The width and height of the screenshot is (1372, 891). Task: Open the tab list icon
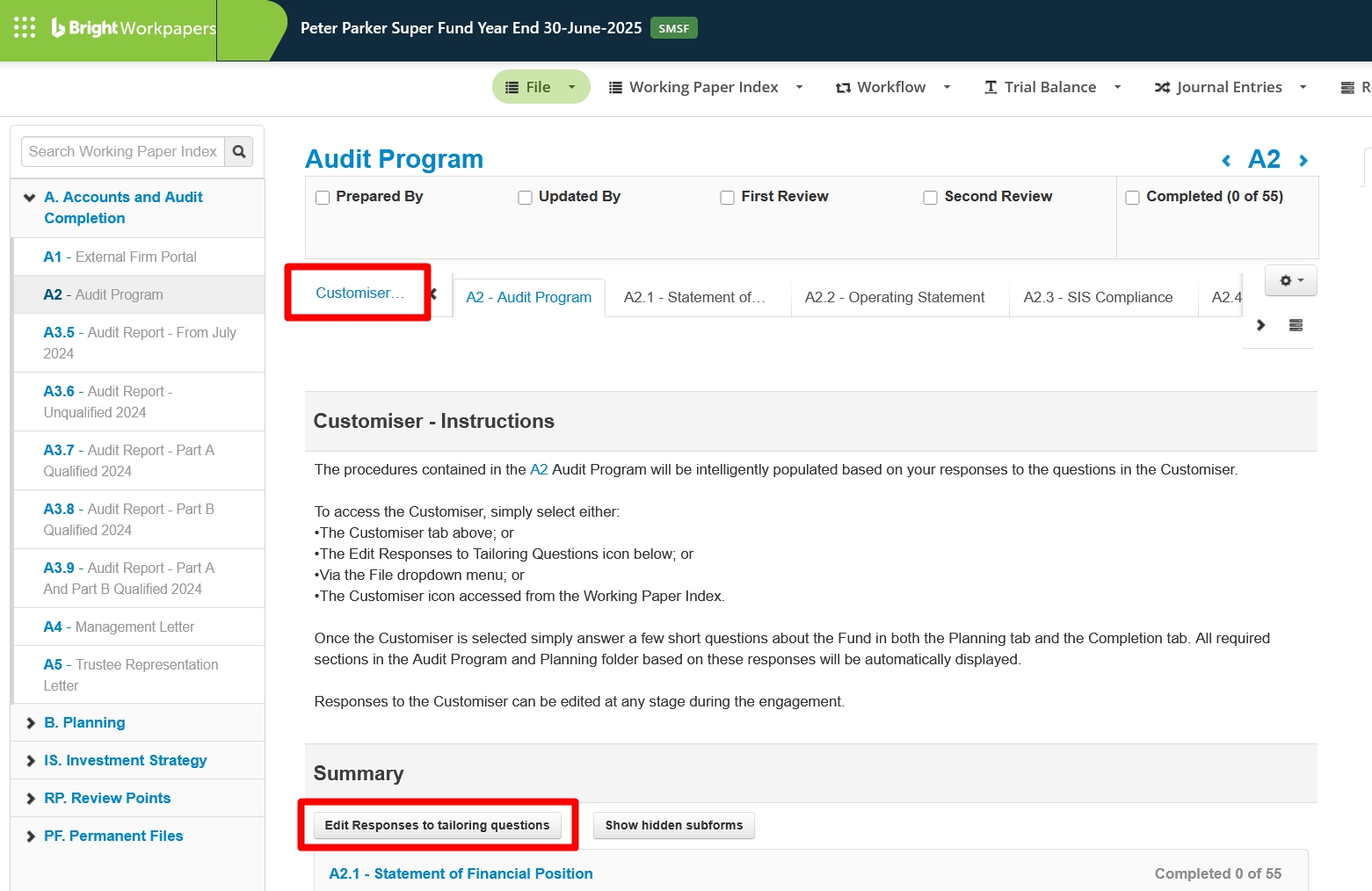(1296, 325)
